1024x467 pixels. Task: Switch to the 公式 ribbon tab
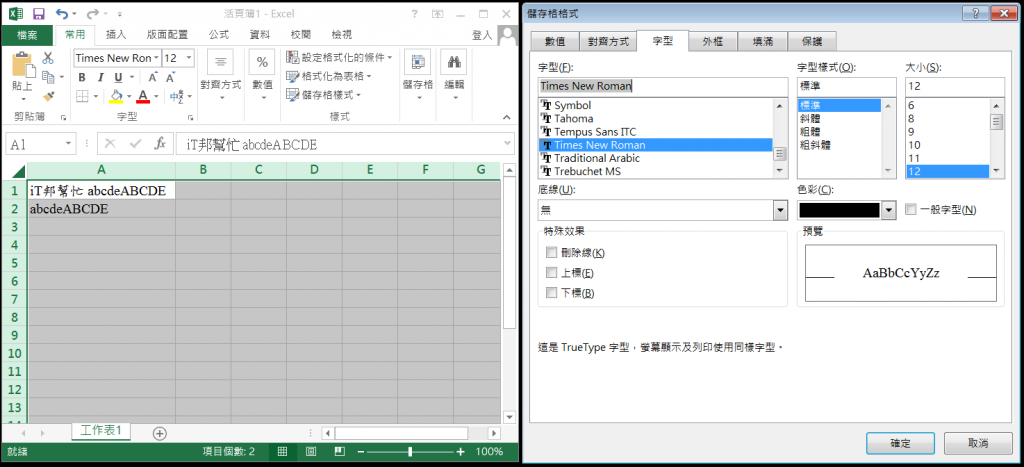pyautogui.click(x=219, y=35)
